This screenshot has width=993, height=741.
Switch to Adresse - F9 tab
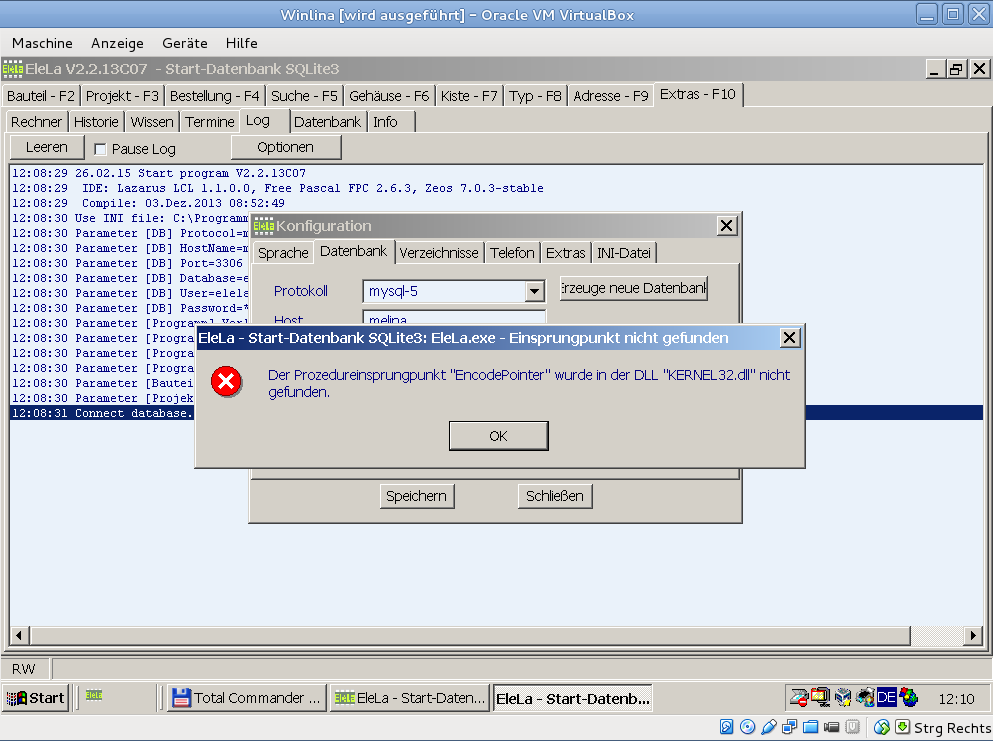pos(610,96)
